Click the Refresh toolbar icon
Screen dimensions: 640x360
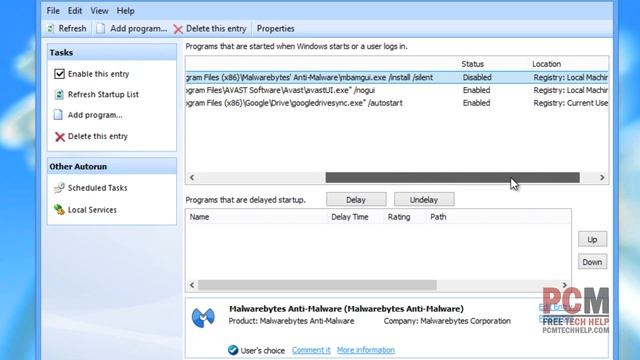pyautogui.click(x=51, y=29)
